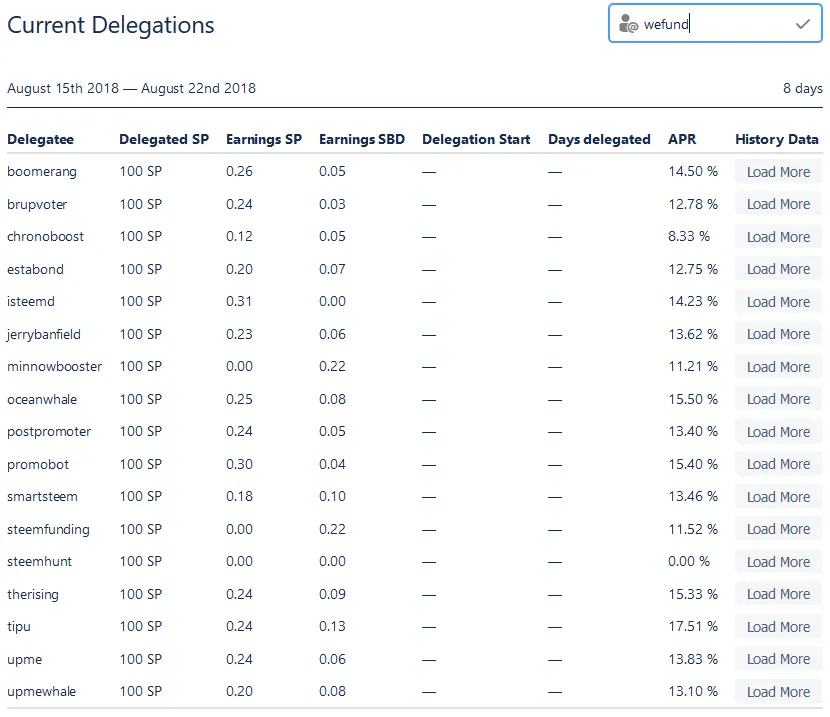Viewport: 830px width, 717px height.
Task: Click the Days delegated column header
Action: click(x=599, y=139)
